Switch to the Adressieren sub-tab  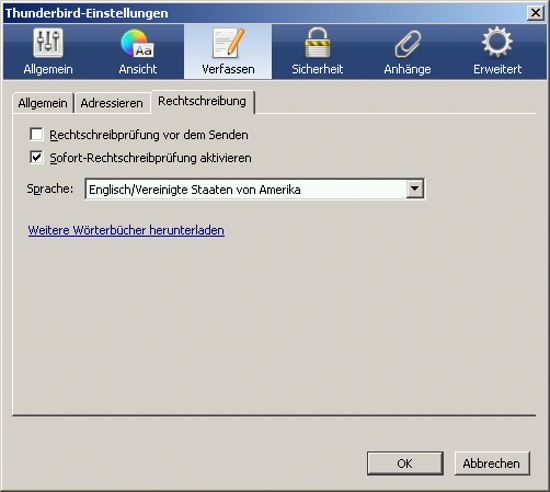click(x=112, y=103)
